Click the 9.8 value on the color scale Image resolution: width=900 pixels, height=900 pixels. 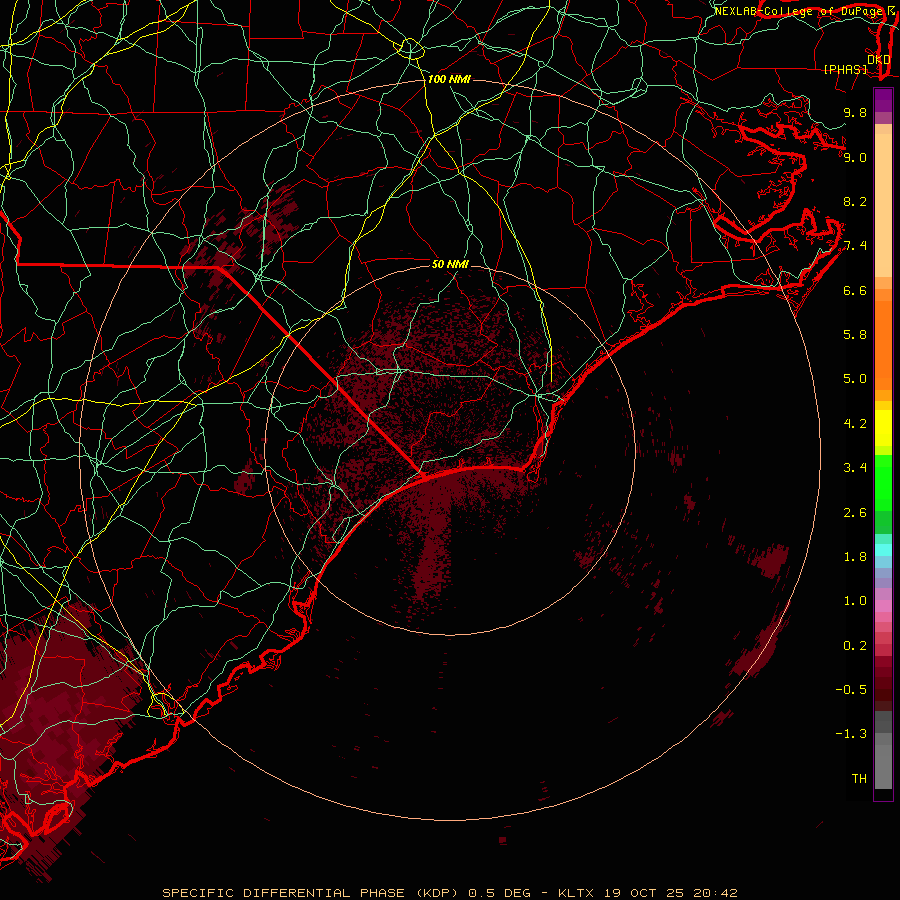[855, 112]
